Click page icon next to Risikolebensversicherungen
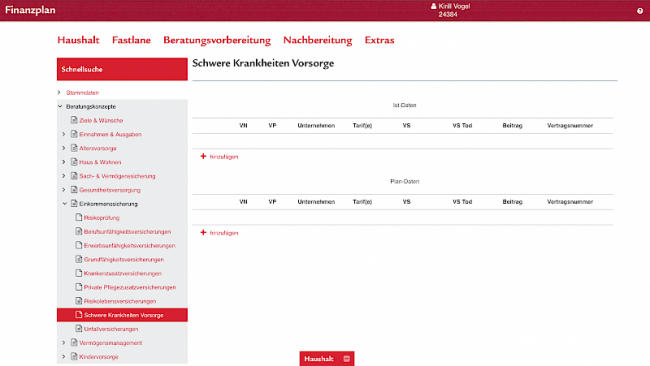 79,301
